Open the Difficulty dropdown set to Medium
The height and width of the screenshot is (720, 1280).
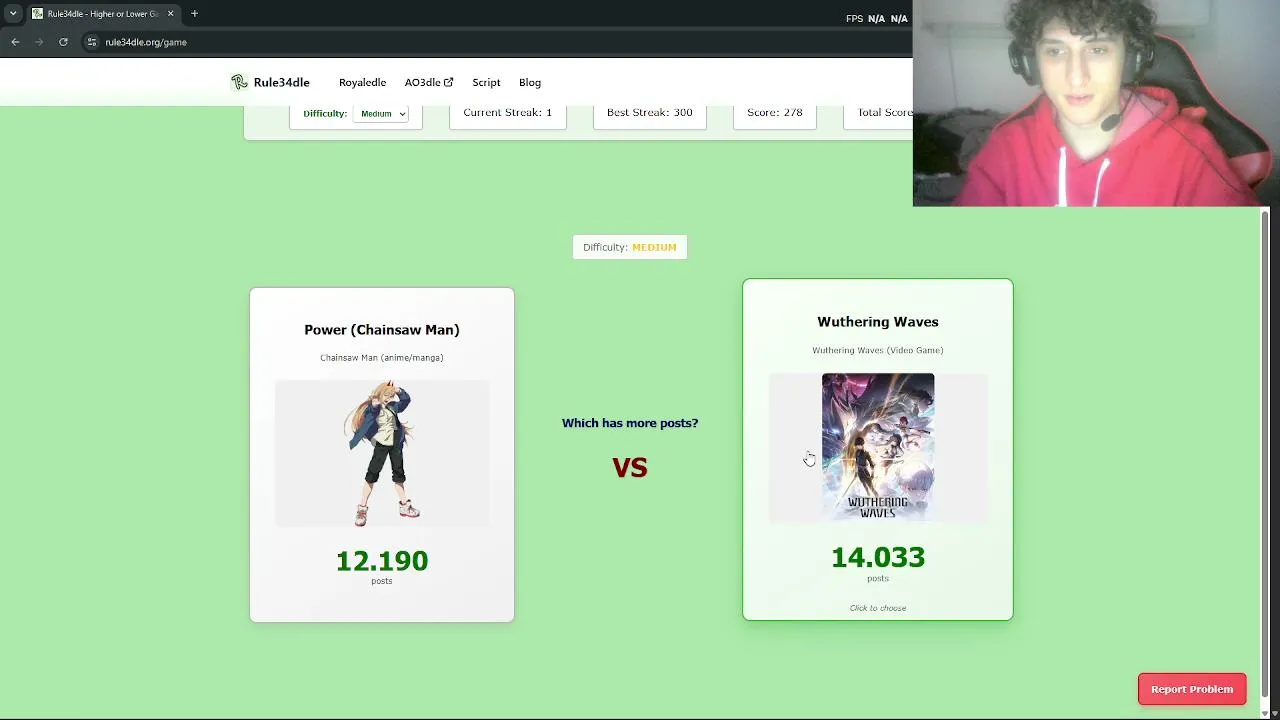pyautogui.click(x=383, y=114)
